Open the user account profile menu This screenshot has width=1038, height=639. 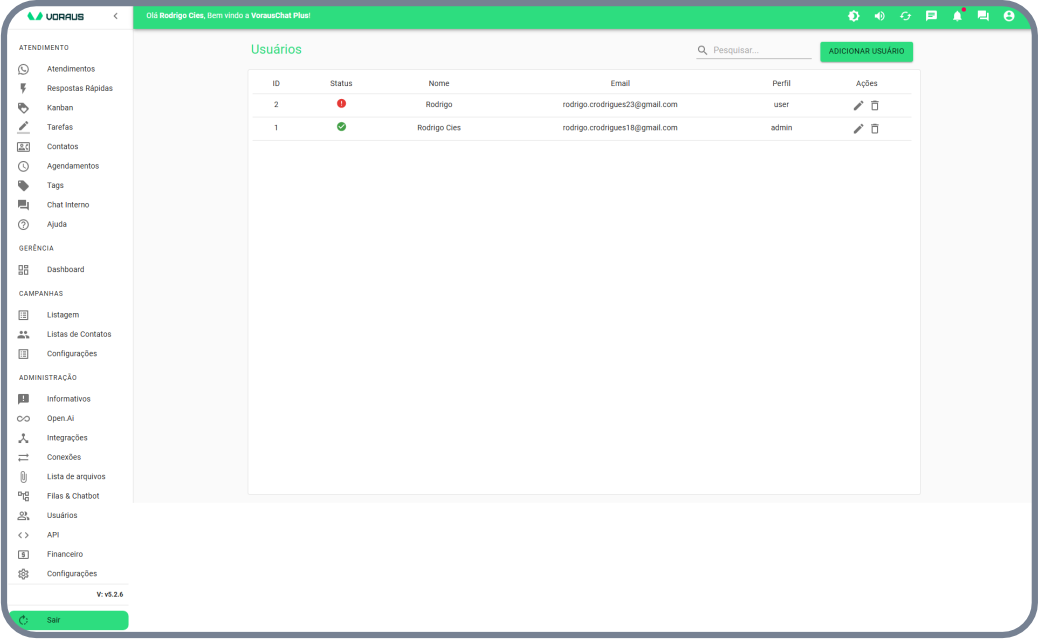pos(1009,16)
